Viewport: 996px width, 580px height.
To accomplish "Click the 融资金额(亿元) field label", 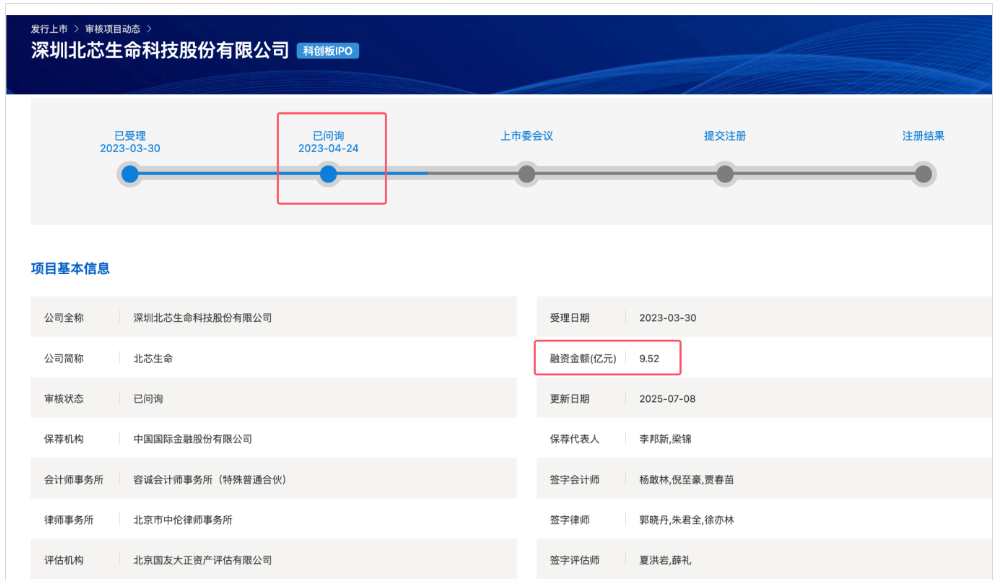I will click(x=582, y=358).
